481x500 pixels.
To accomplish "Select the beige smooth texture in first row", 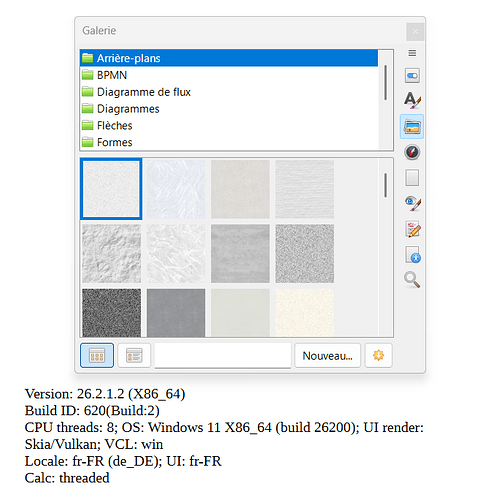I will tap(240, 189).
